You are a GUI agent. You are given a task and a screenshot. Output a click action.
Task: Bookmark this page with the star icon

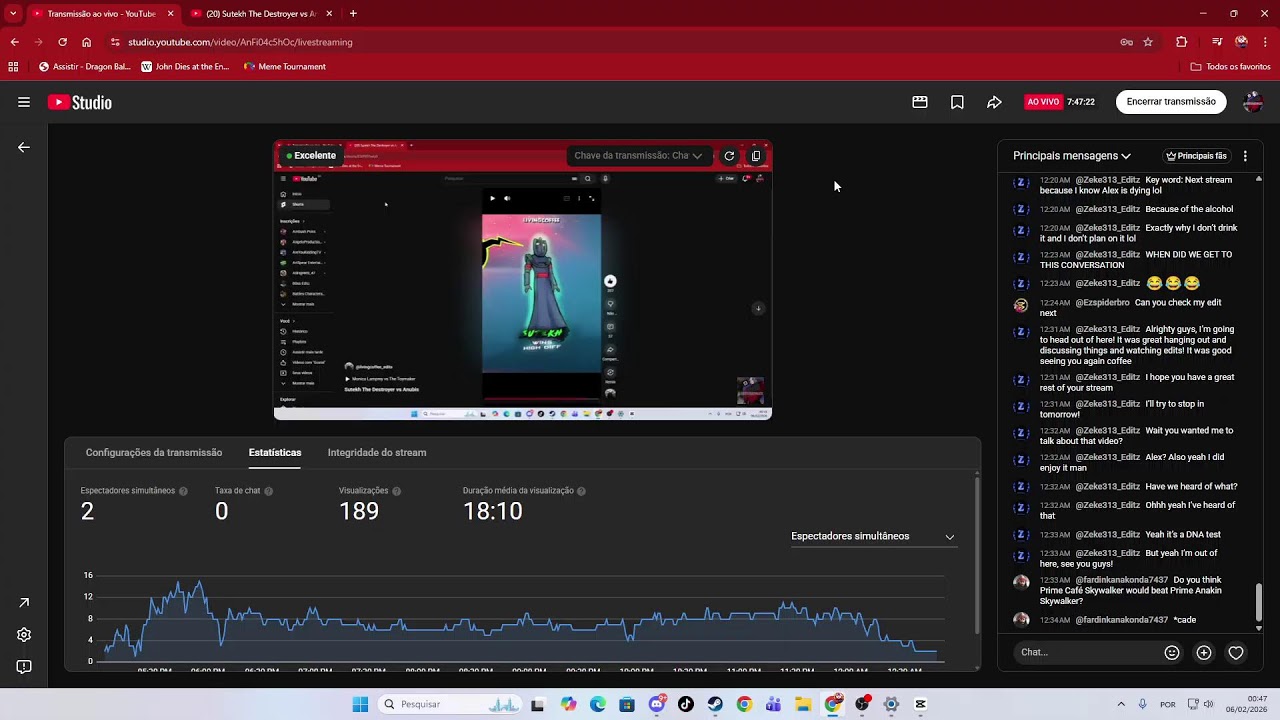(1148, 42)
